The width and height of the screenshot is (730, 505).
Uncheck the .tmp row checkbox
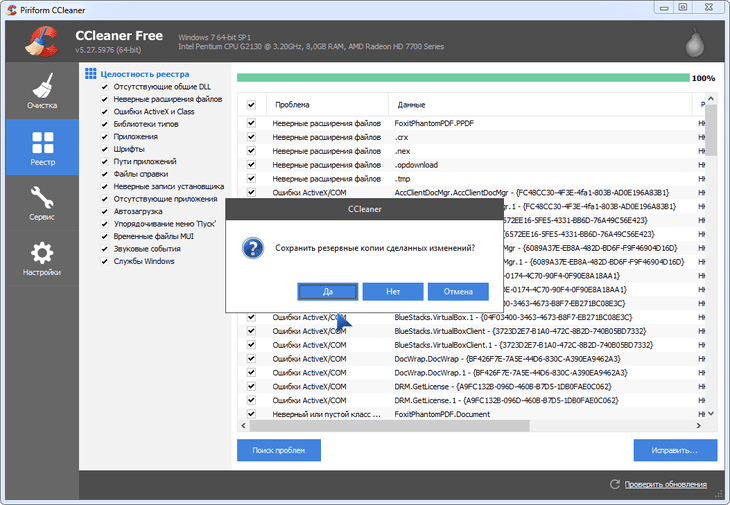point(251,178)
